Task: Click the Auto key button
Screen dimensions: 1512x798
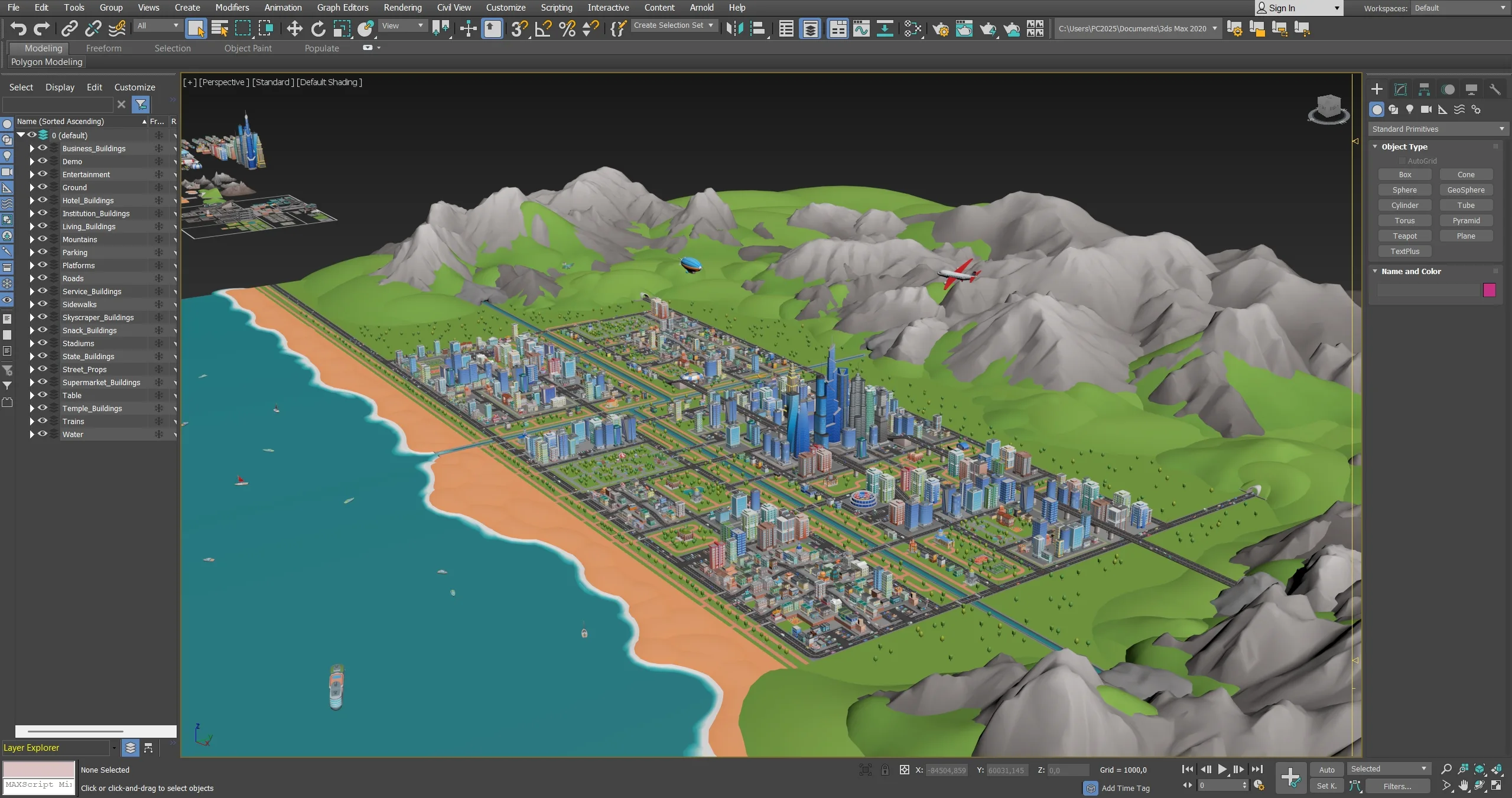Action: pyautogui.click(x=1326, y=769)
